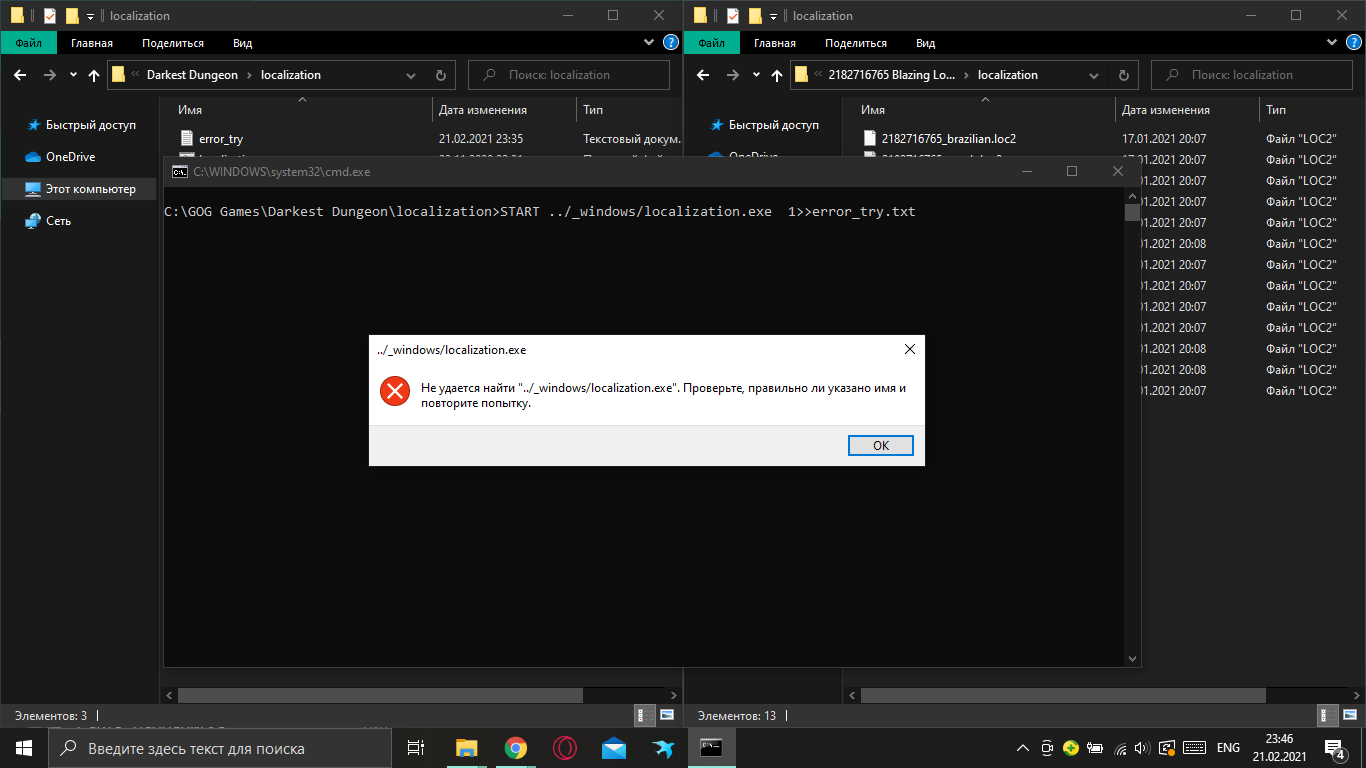Switch to cmd window on taskbar
The image size is (1366, 768).
pyautogui.click(x=711, y=748)
